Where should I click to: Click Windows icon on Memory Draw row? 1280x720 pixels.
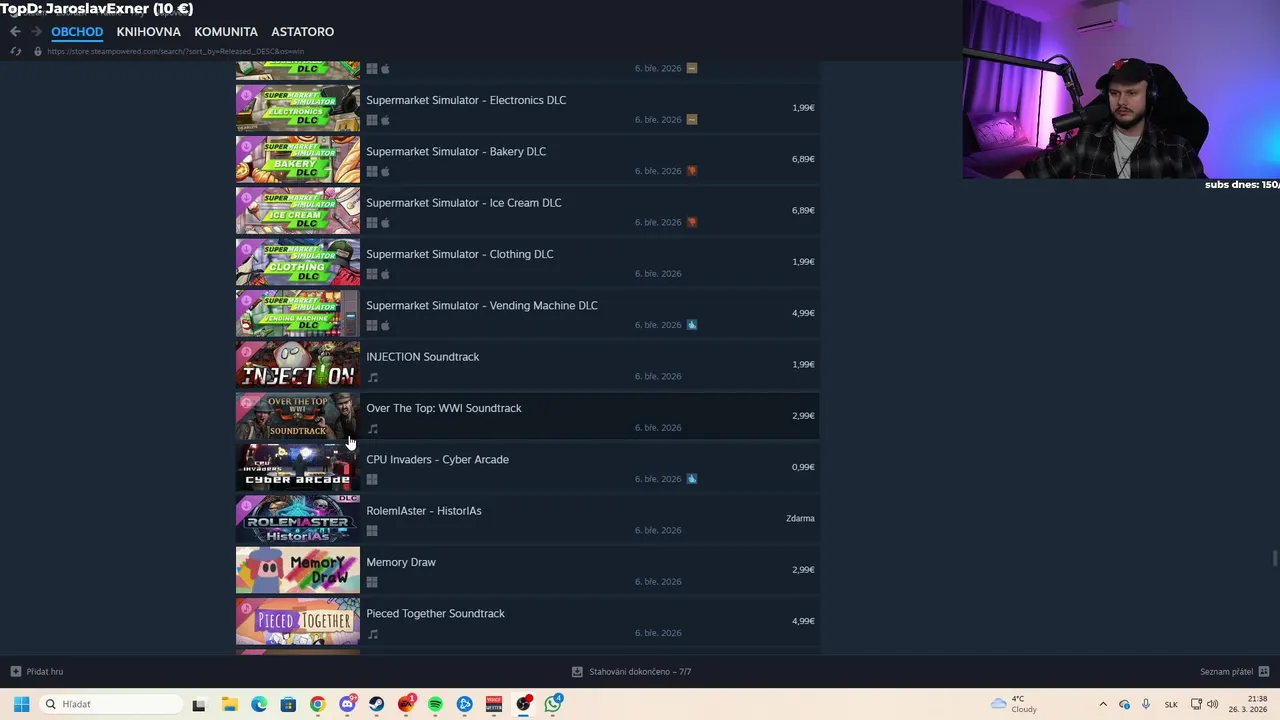pyautogui.click(x=372, y=582)
